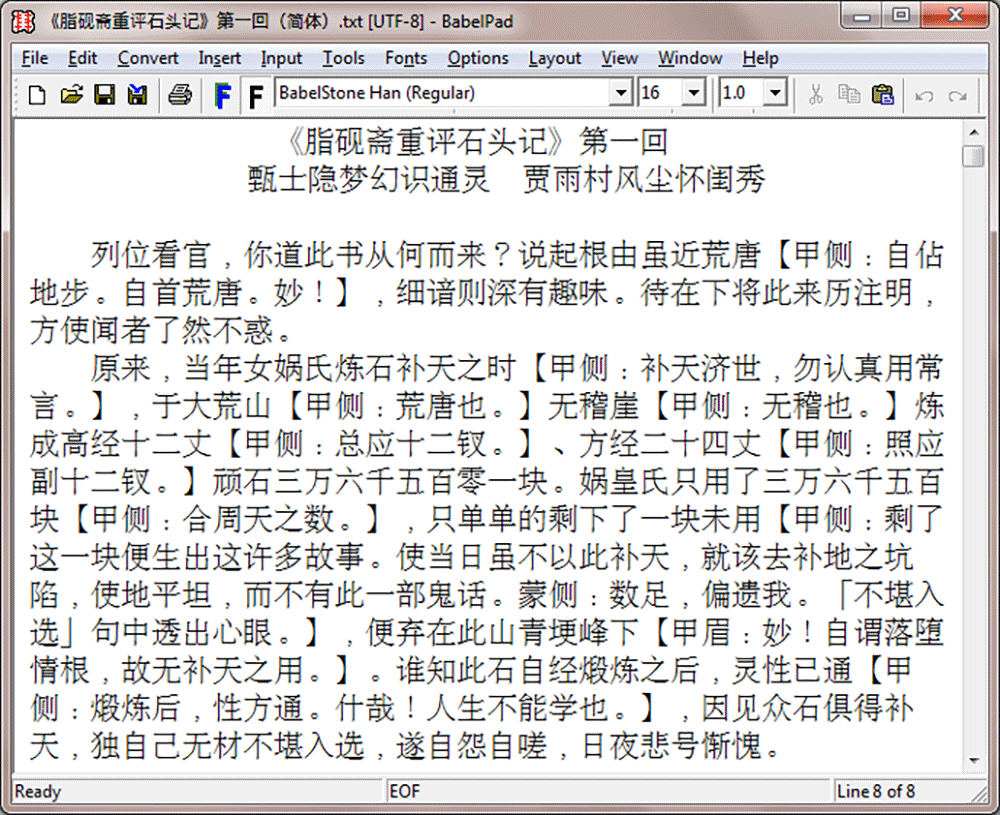Screen dimensions: 1000x815
Task: Click the Save icon
Action: pos(104,93)
